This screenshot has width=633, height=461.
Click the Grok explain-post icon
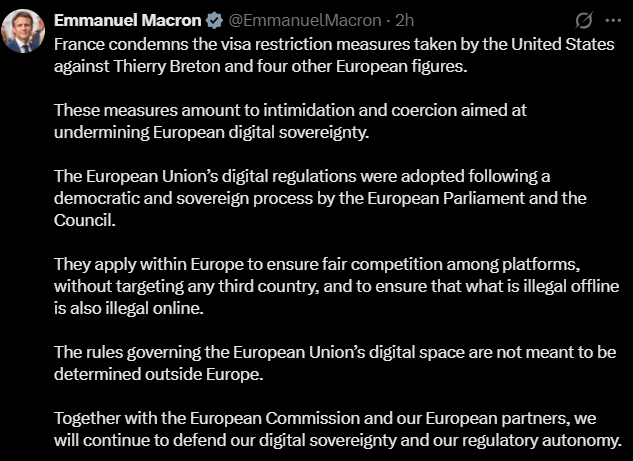585,20
